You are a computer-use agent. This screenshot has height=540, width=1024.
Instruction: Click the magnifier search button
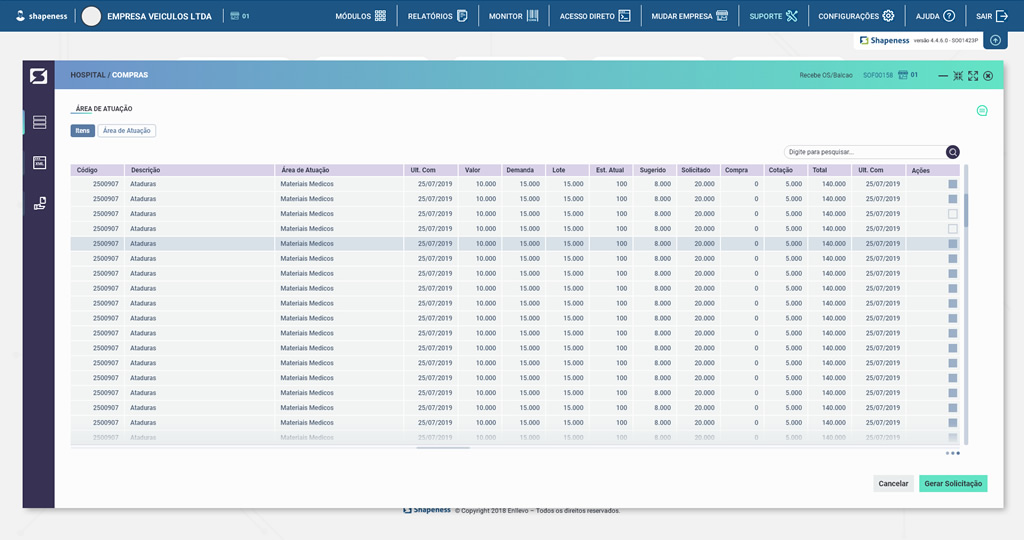953,152
